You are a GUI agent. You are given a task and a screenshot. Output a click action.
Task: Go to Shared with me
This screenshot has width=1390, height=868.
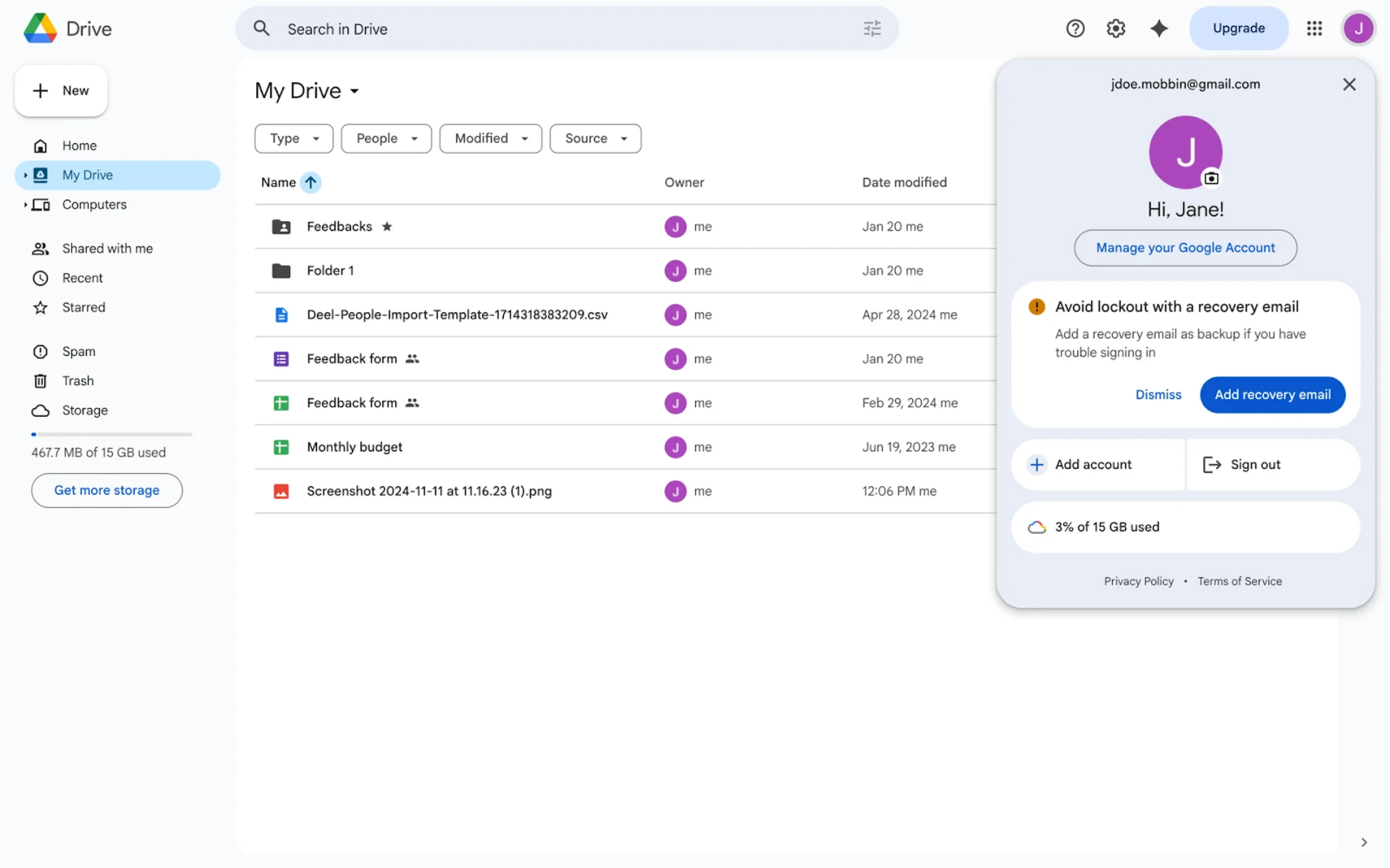[x=107, y=248]
